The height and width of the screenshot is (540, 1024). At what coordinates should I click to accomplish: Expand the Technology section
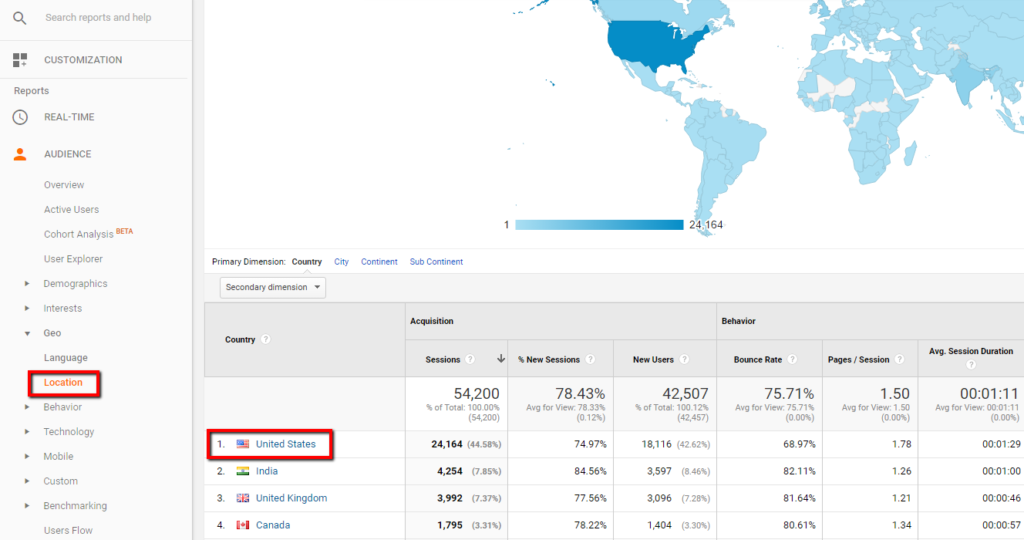pos(27,432)
